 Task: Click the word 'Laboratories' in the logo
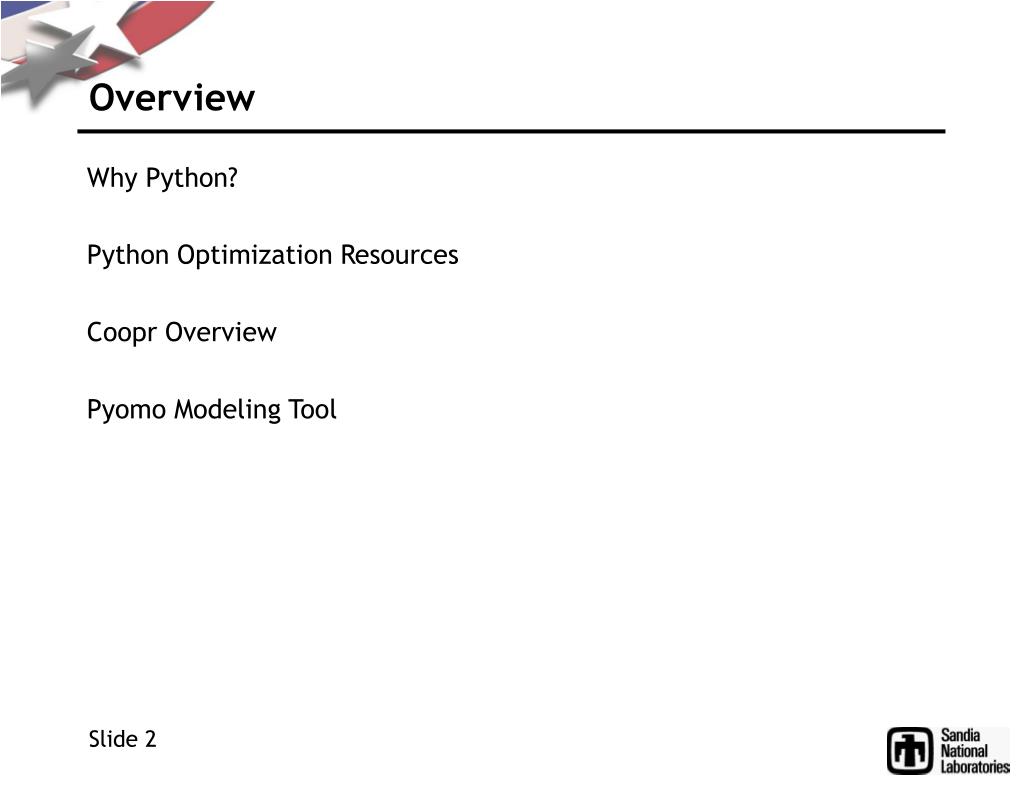pos(975,767)
